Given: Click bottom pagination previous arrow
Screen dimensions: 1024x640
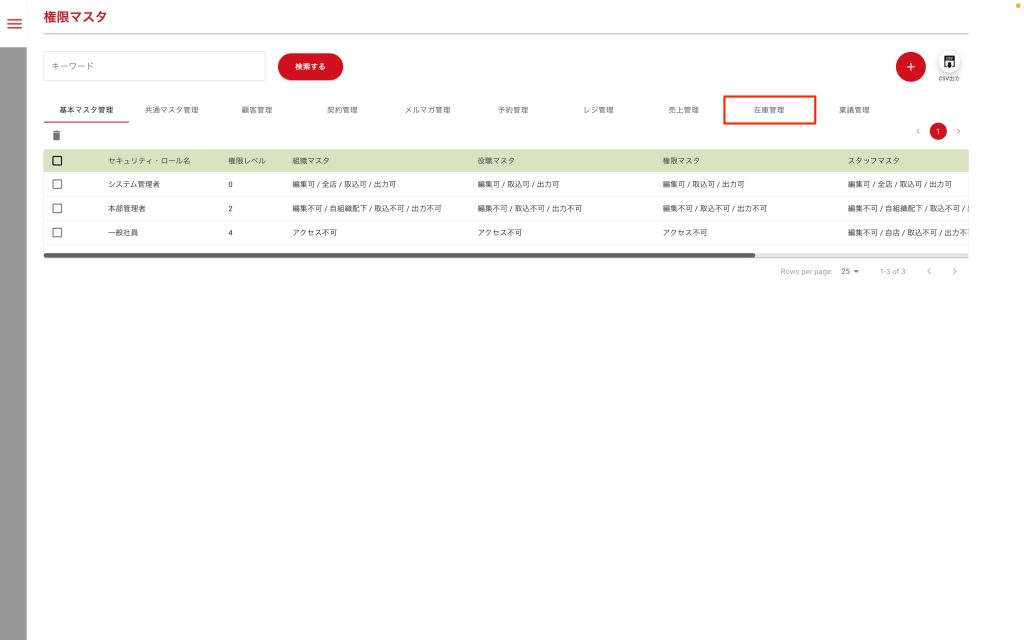Looking at the screenshot, I should click(x=929, y=271).
